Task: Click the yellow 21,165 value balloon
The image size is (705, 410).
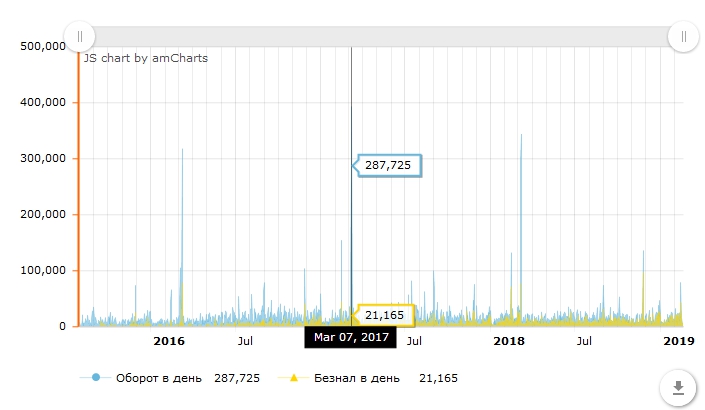Action: tap(388, 315)
